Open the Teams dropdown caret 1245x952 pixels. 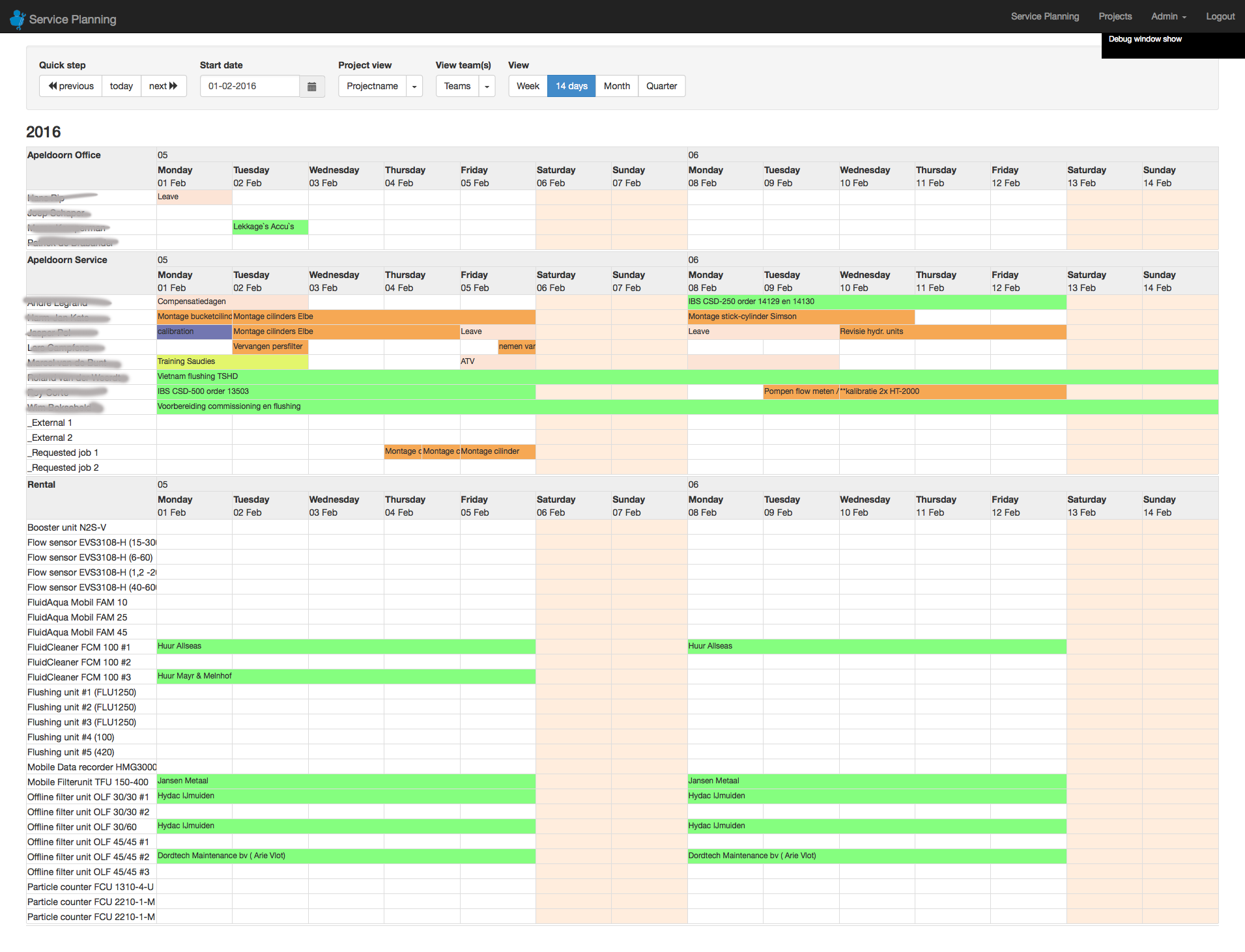[x=487, y=87]
